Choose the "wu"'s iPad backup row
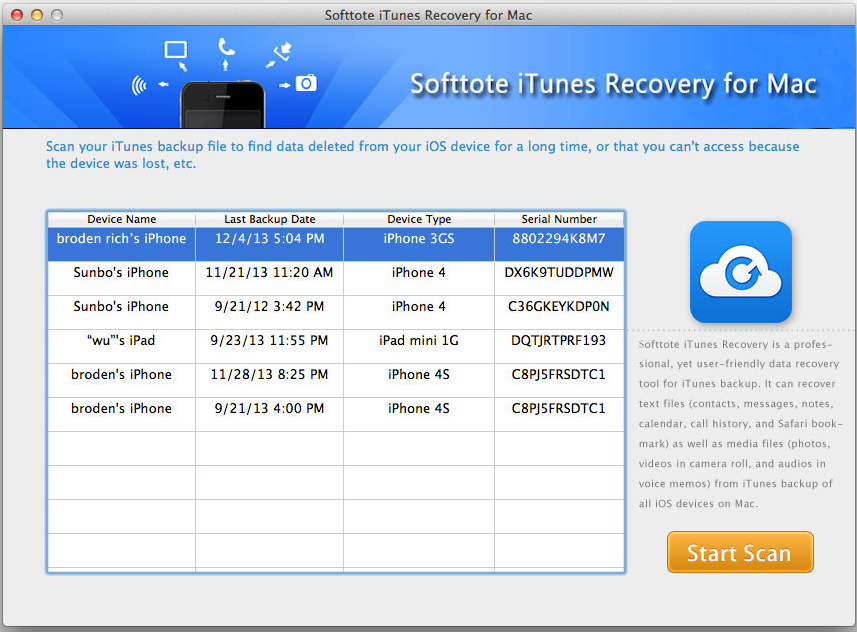This screenshot has height=632, width=857. point(121,341)
